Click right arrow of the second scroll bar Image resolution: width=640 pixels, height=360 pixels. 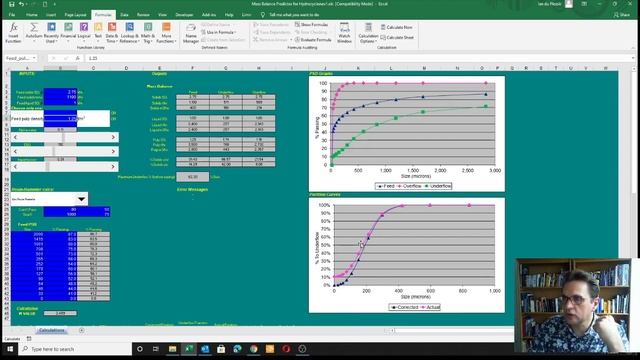tap(113, 151)
